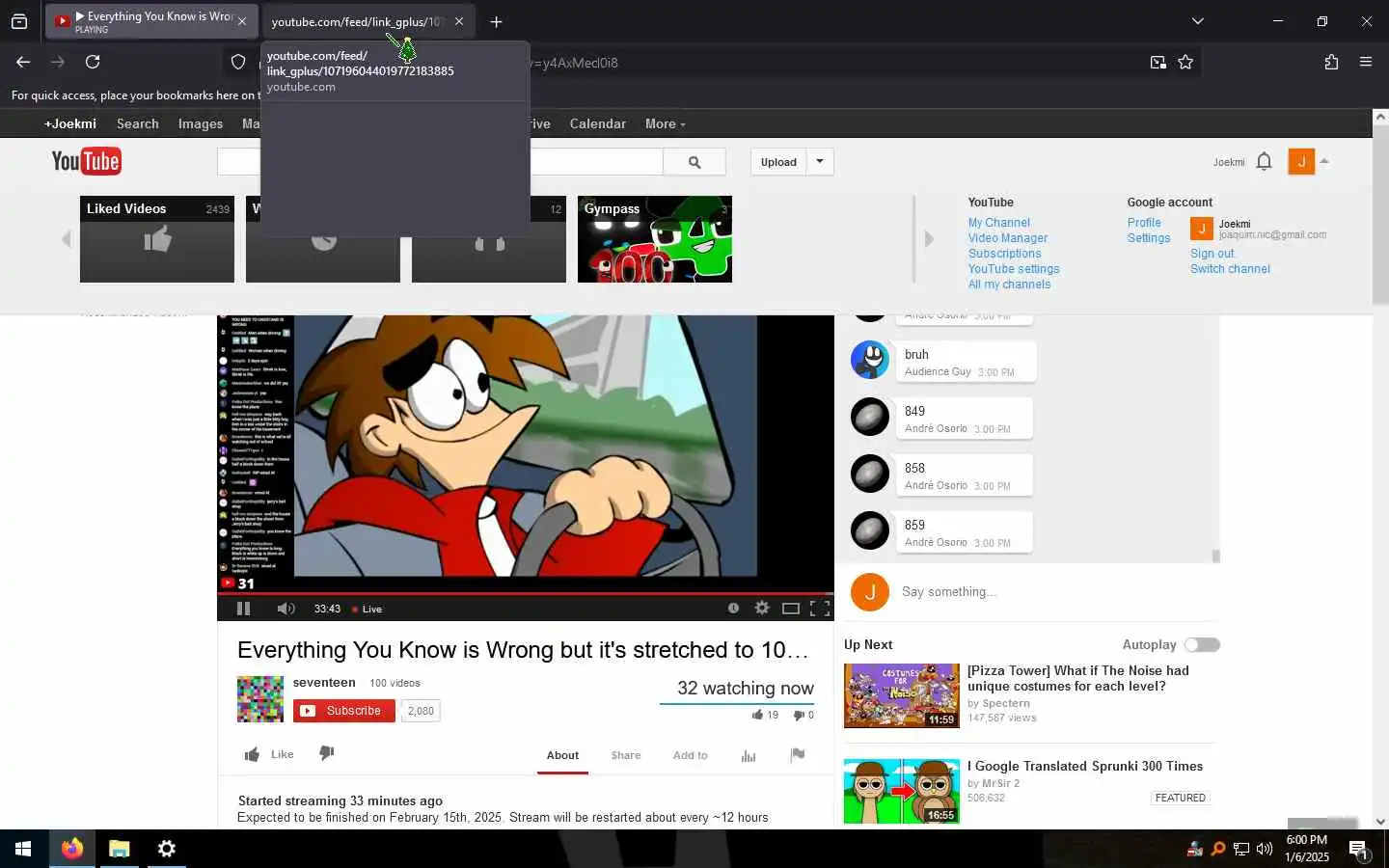Screen dimensions: 1389x868
Task: Select the Add to tab
Action: pos(690,755)
